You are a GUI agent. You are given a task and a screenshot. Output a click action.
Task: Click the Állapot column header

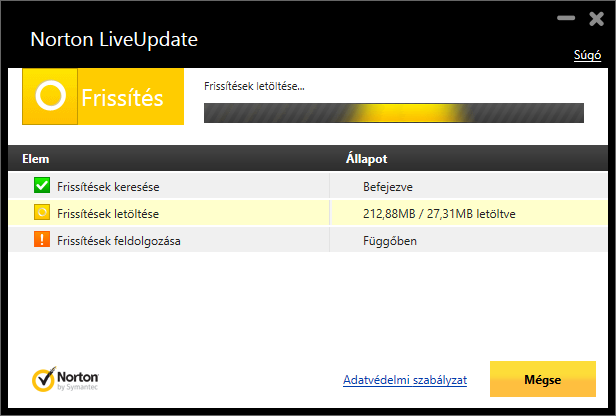(367, 158)
